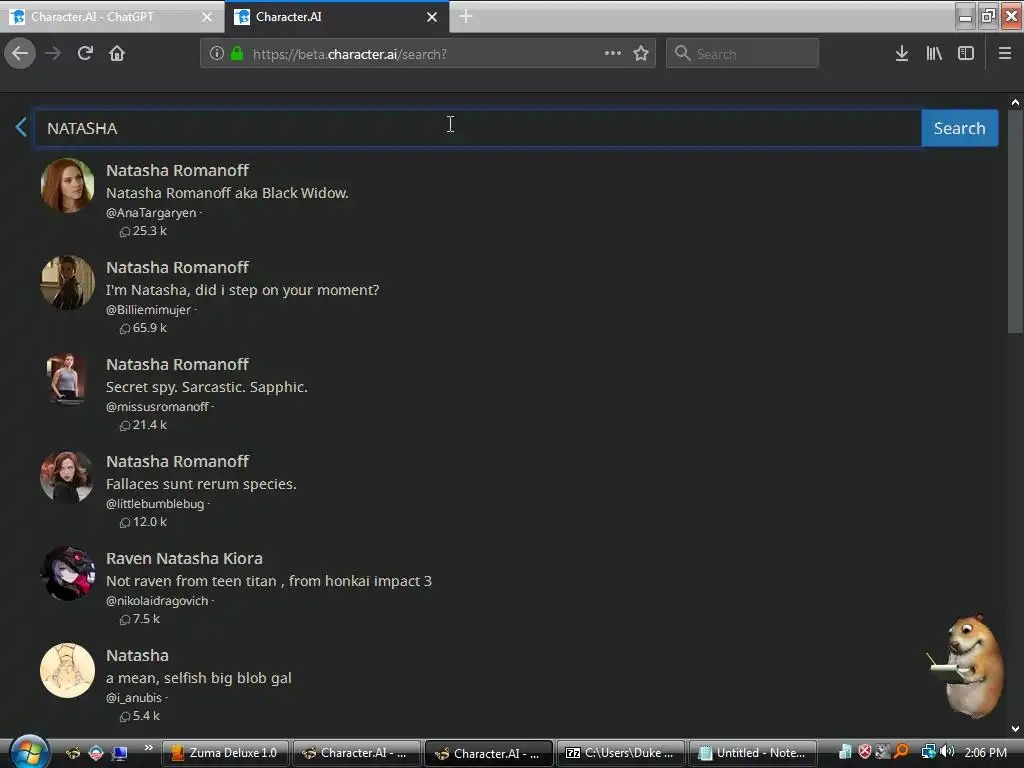Open Natasha Romanoff by @missusromanoff
Viewport: 1024px width, 768px height.
[x=177, y=364]
